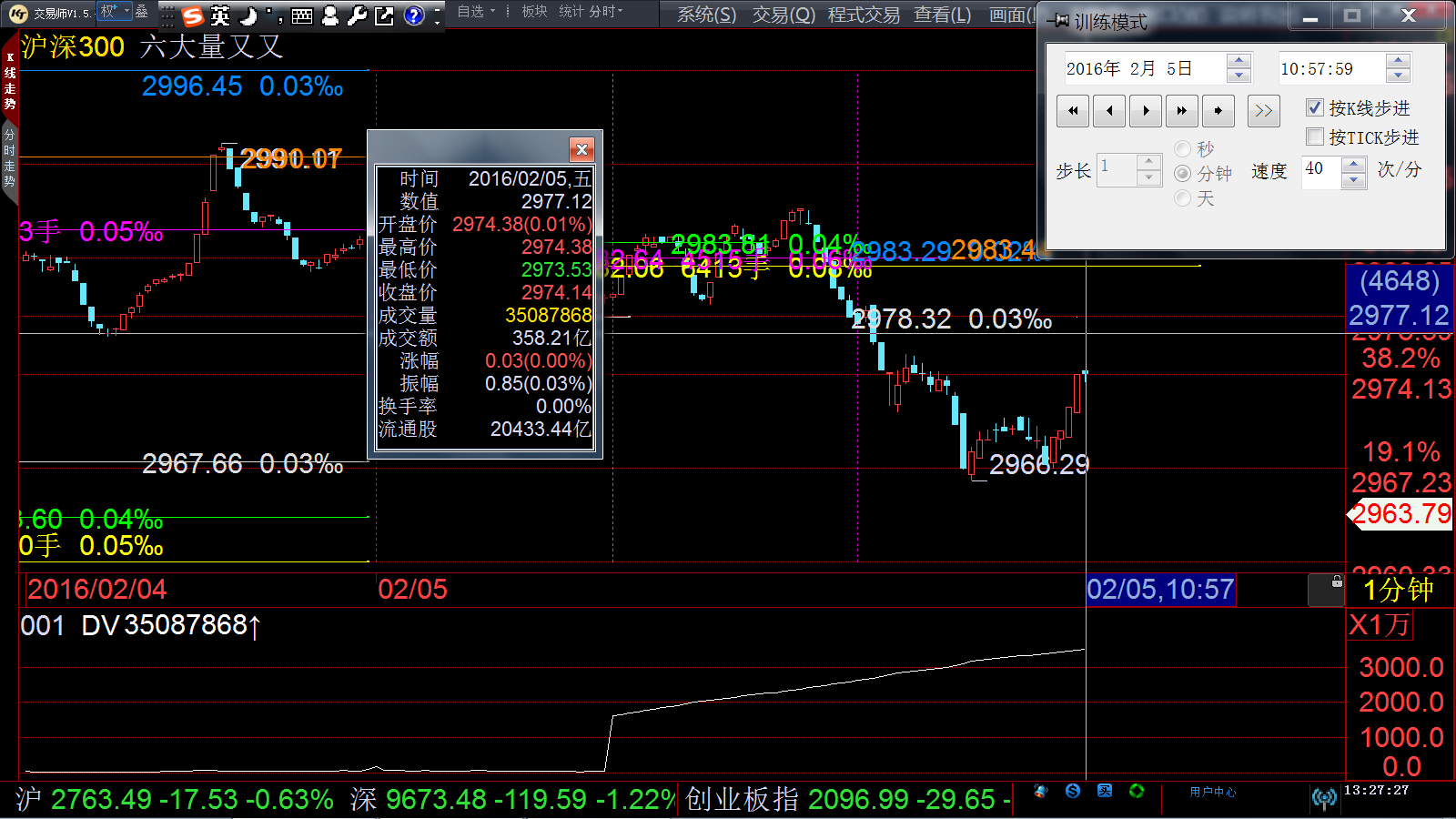Click the lock icon beside 1分钟
Image resolution: width=1456 pixels, height=819 pixels.
click(x=1336, y=581)
